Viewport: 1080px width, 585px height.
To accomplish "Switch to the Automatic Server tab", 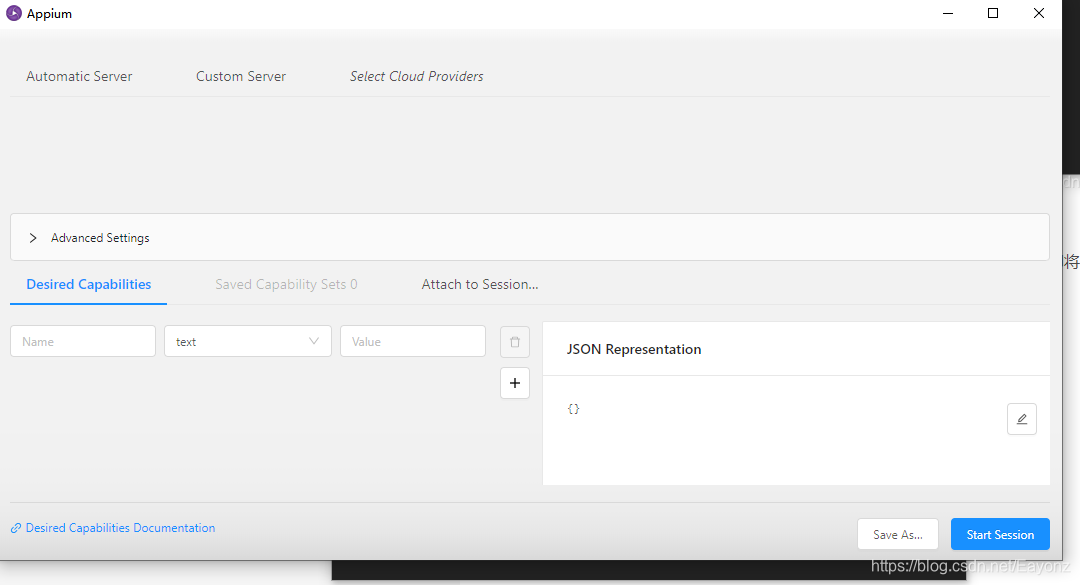I will [x=79, y=76].
